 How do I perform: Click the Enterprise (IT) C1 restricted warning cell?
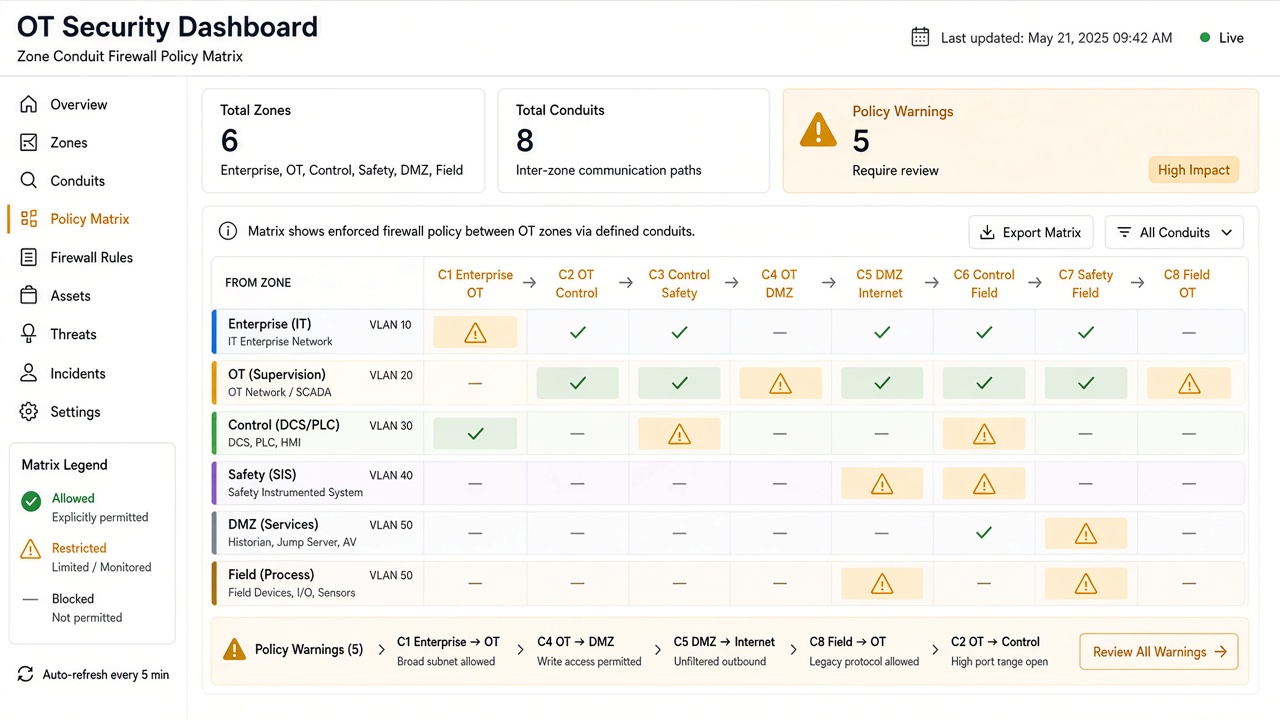tap(475, 332)
